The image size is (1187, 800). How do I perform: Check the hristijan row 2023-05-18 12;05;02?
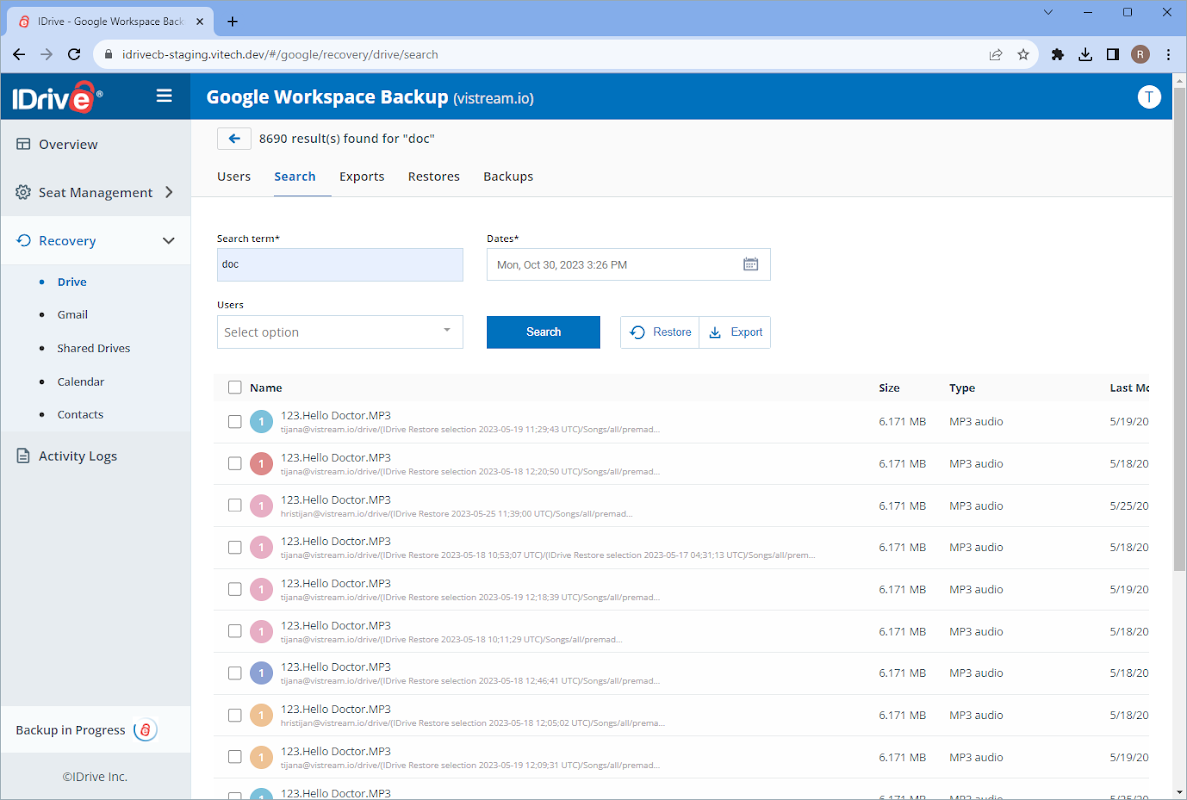[x=235, y=714]
